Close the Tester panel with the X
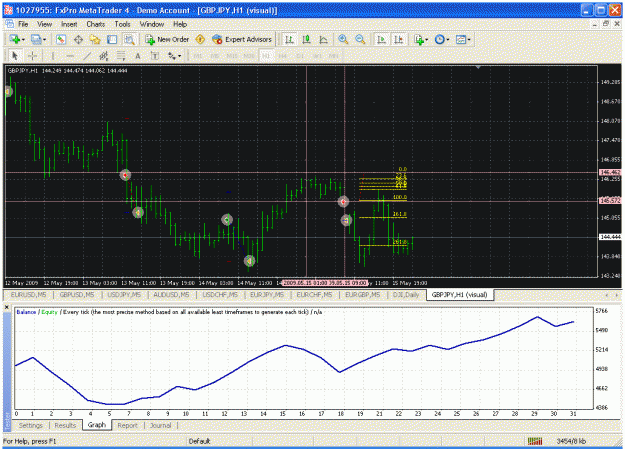 click(x=7, y=307)
